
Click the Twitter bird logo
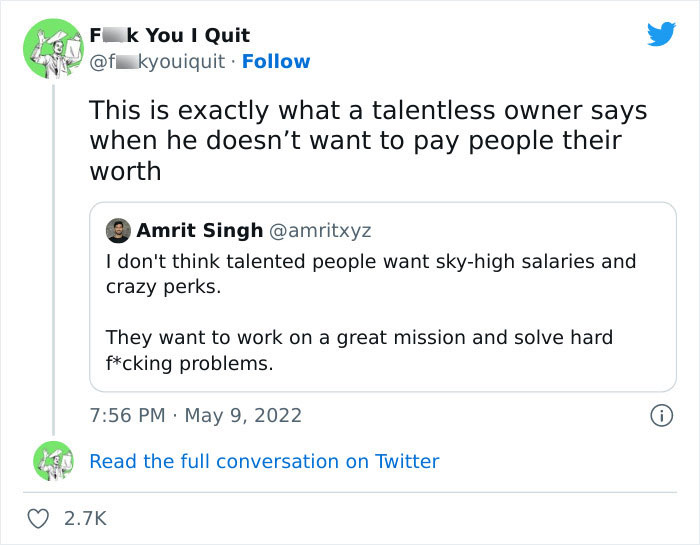661,35
